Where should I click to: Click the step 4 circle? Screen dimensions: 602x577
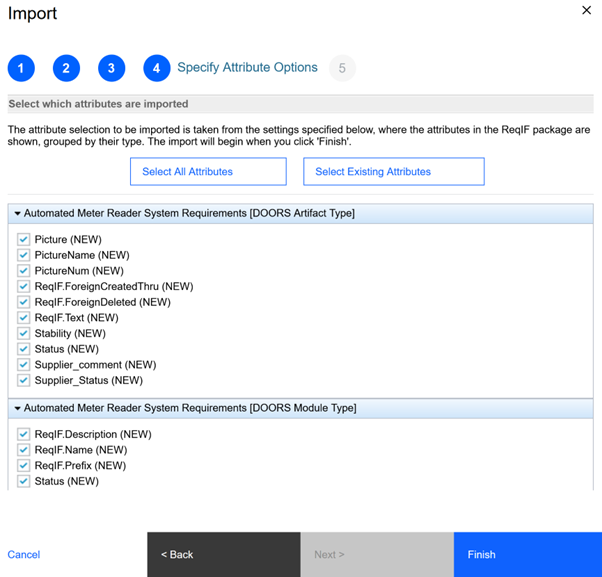click(x=157, y=68)
